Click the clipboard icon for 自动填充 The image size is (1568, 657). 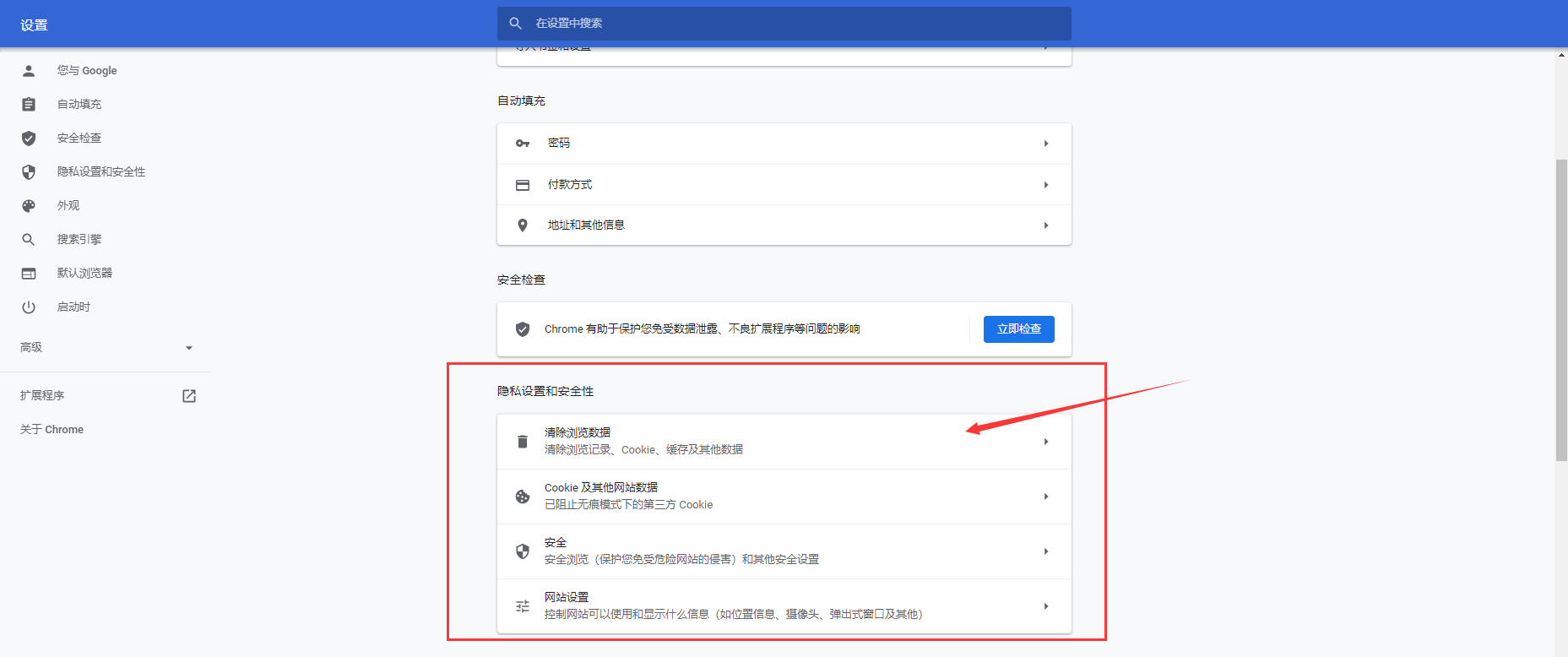[29, 105]
